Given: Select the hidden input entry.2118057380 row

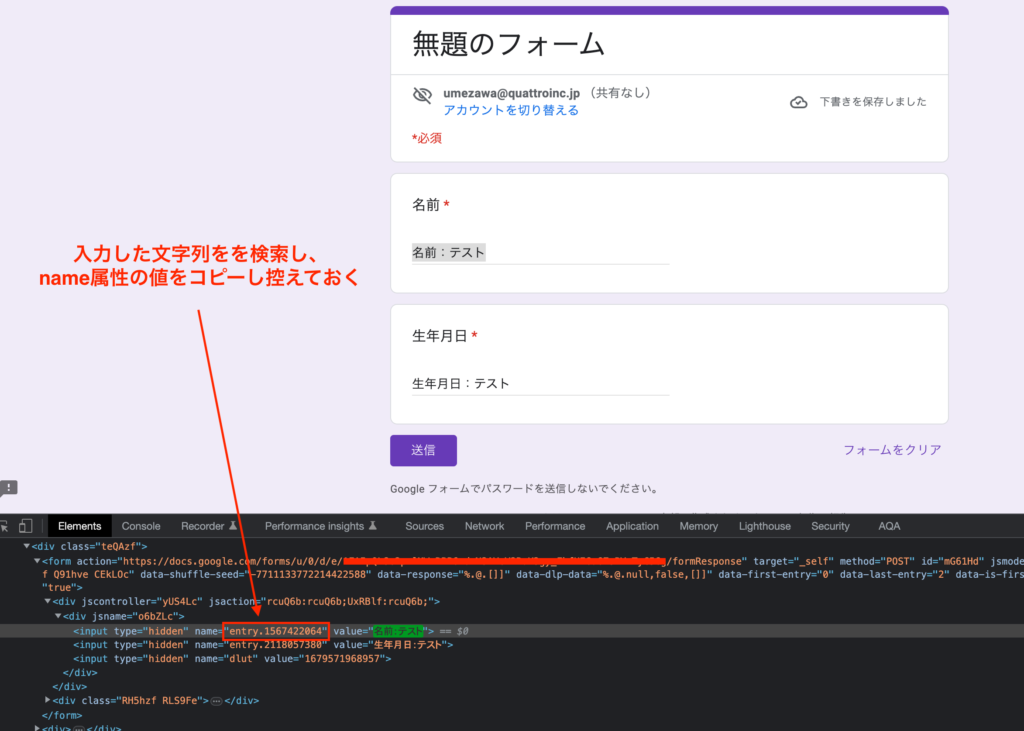Looking at the screenshot, I should coord(512,645).
